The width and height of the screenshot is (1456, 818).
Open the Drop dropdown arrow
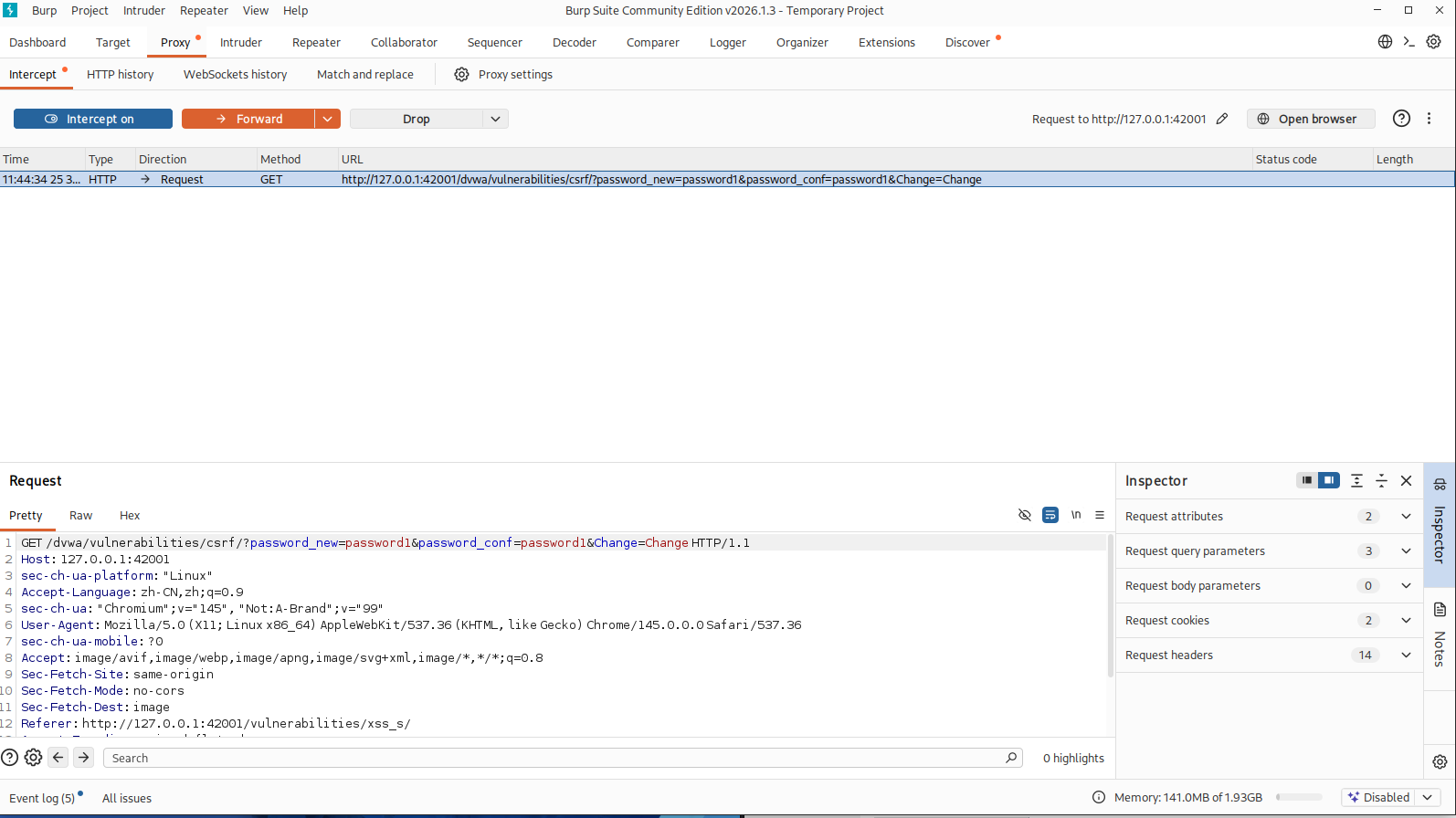(x=495, y=119)
